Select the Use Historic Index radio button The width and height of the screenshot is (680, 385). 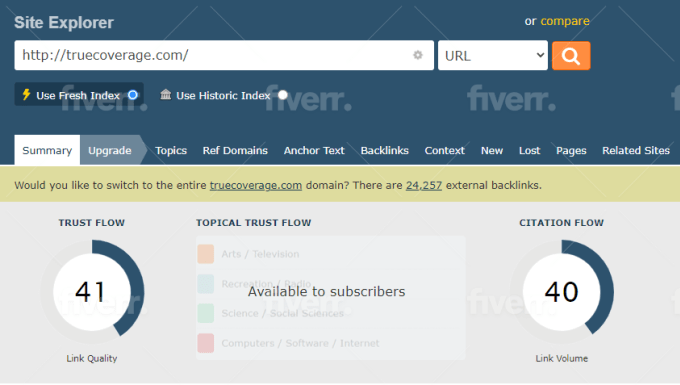283,95
